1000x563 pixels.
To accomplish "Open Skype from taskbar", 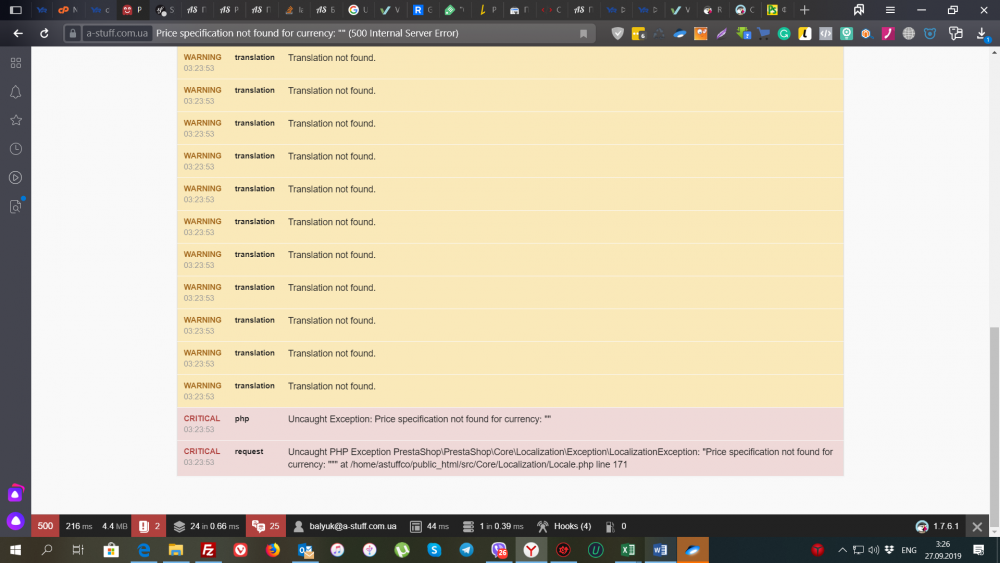I will coord(434,550).
